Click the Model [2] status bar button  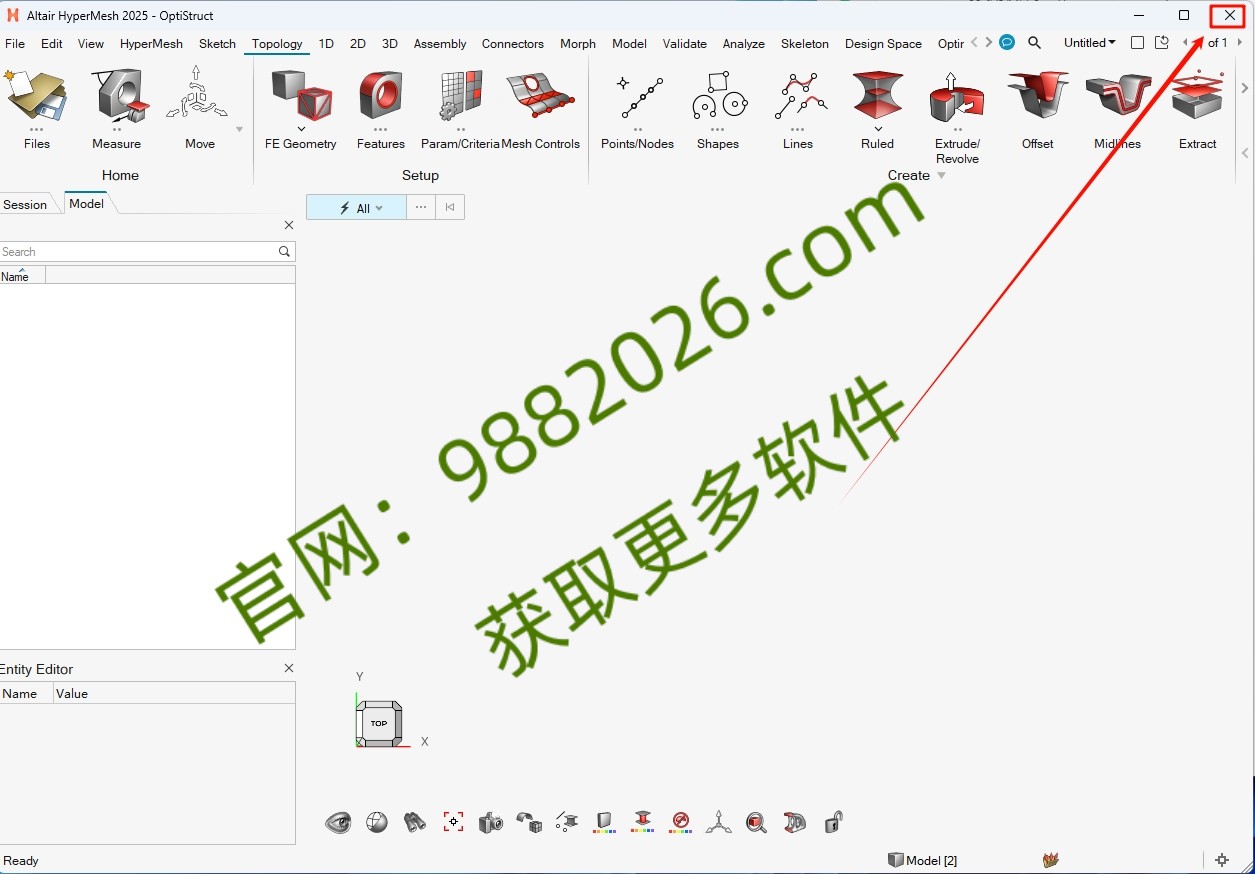point(923,860)
